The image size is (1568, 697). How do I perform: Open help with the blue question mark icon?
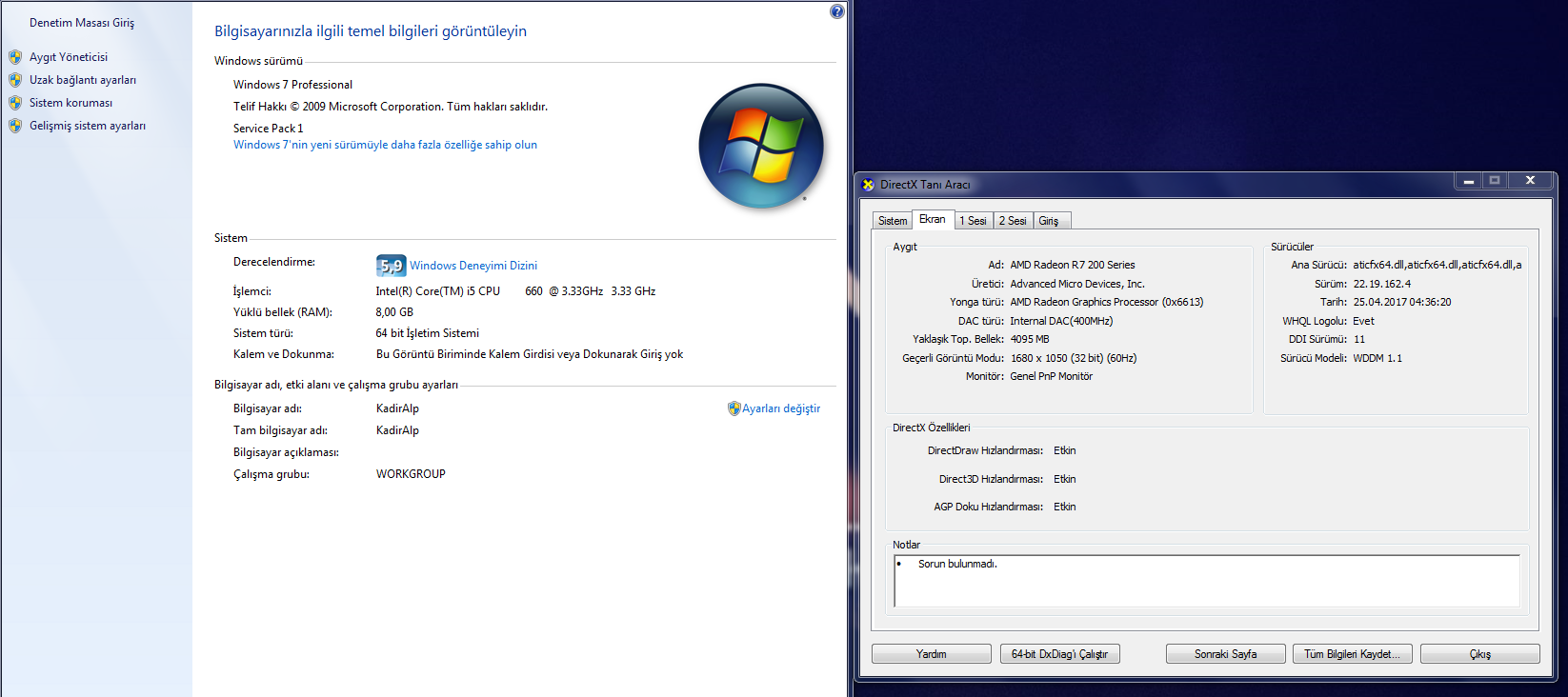[836, 11]
